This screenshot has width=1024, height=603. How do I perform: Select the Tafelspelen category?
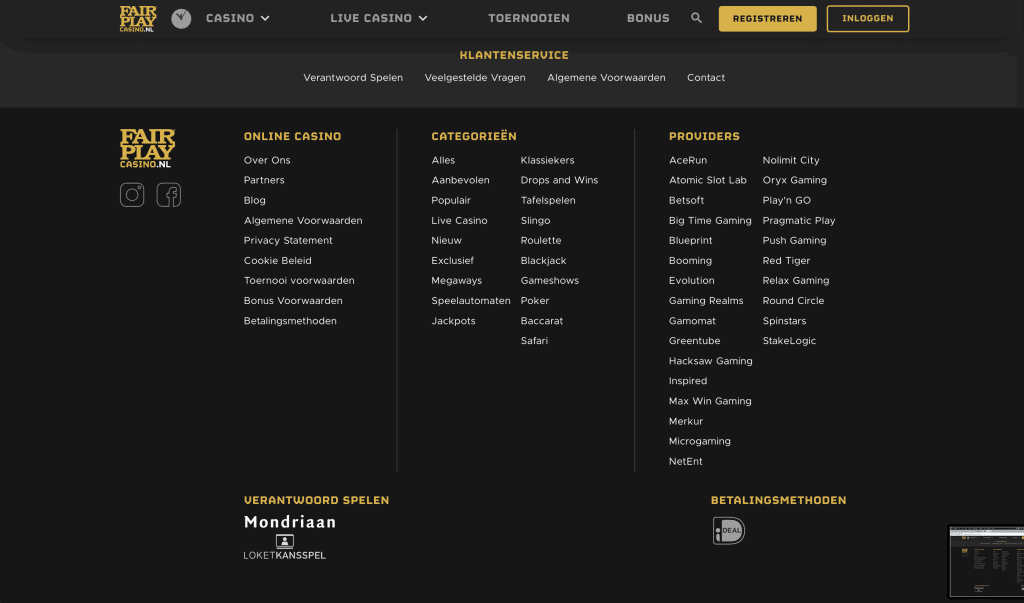(x=548, y=201)
